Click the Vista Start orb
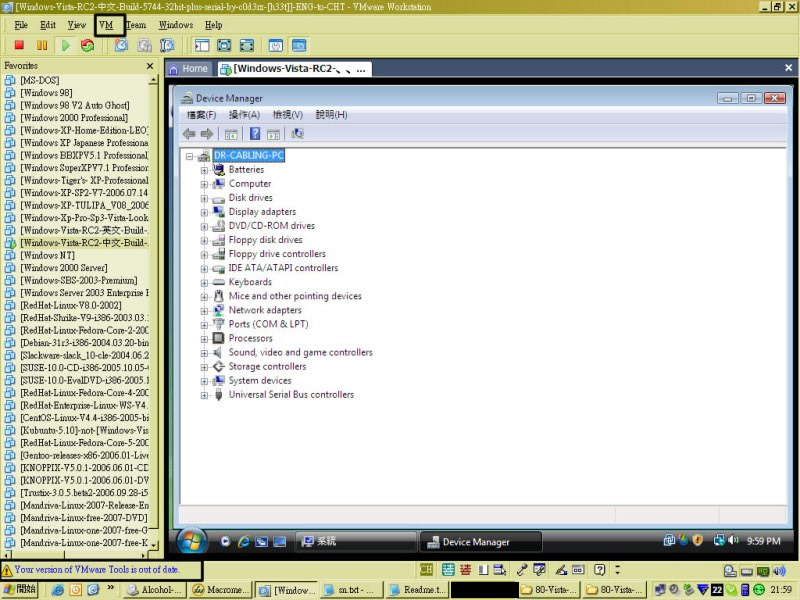The image size is (800, 600). click(x=192, y=541)
